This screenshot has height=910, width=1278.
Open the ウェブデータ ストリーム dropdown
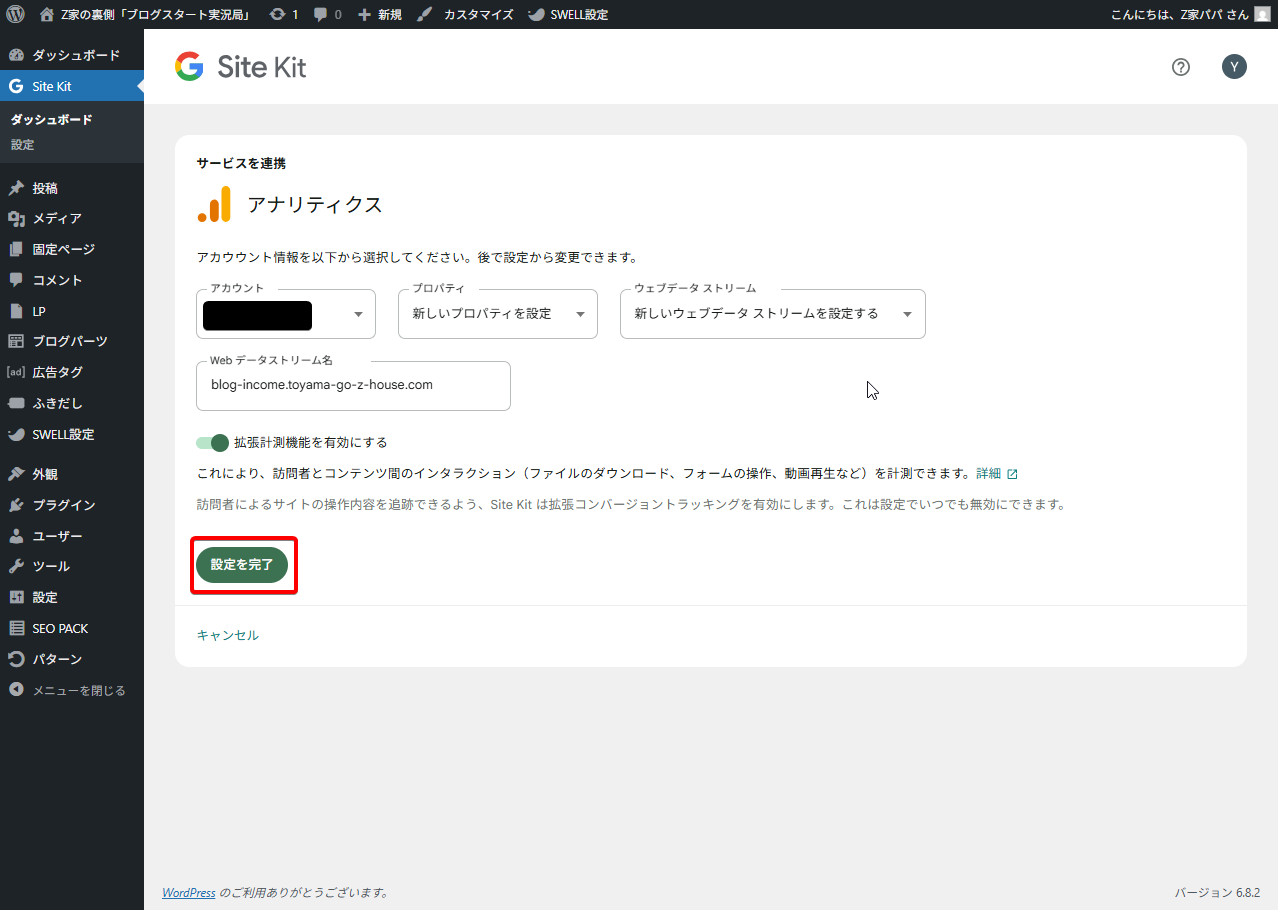pos(773,314)
